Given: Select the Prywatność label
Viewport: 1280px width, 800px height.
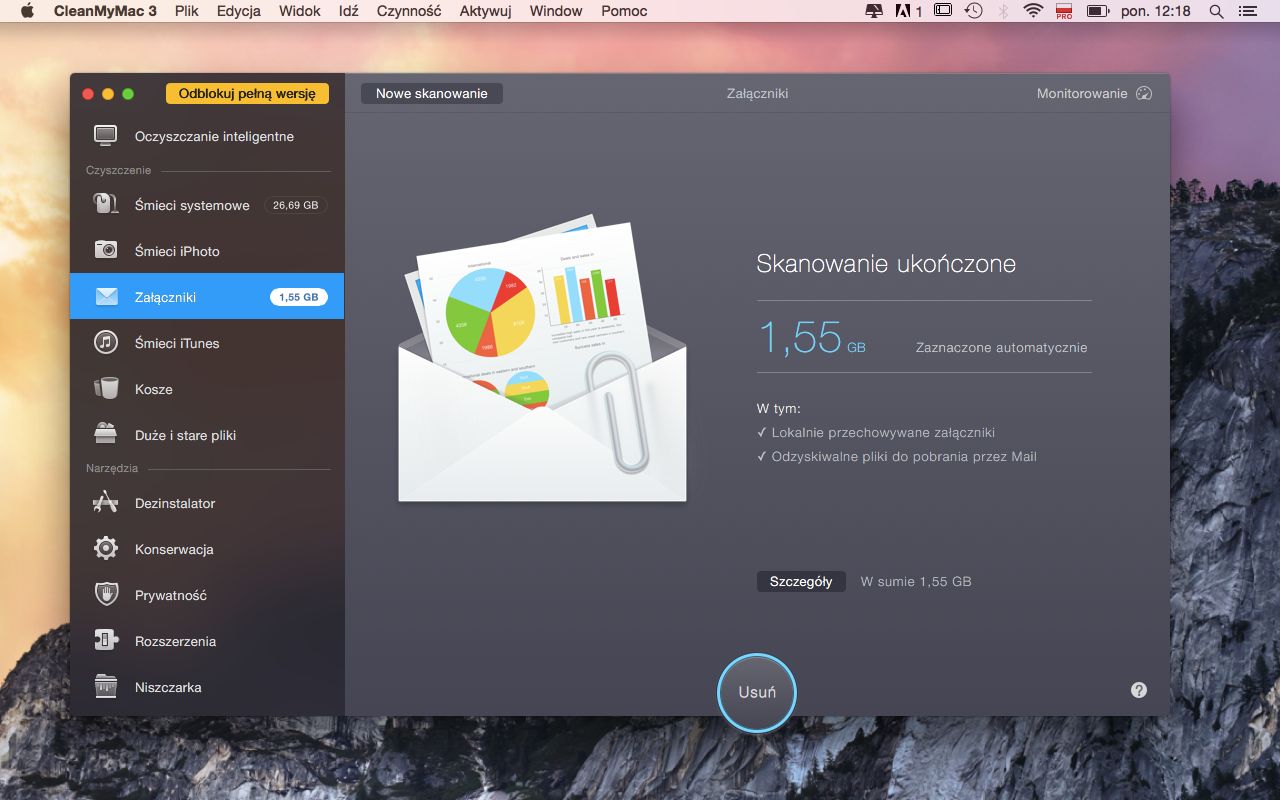Looking at the screenshot, I should (x=171, y=595).
